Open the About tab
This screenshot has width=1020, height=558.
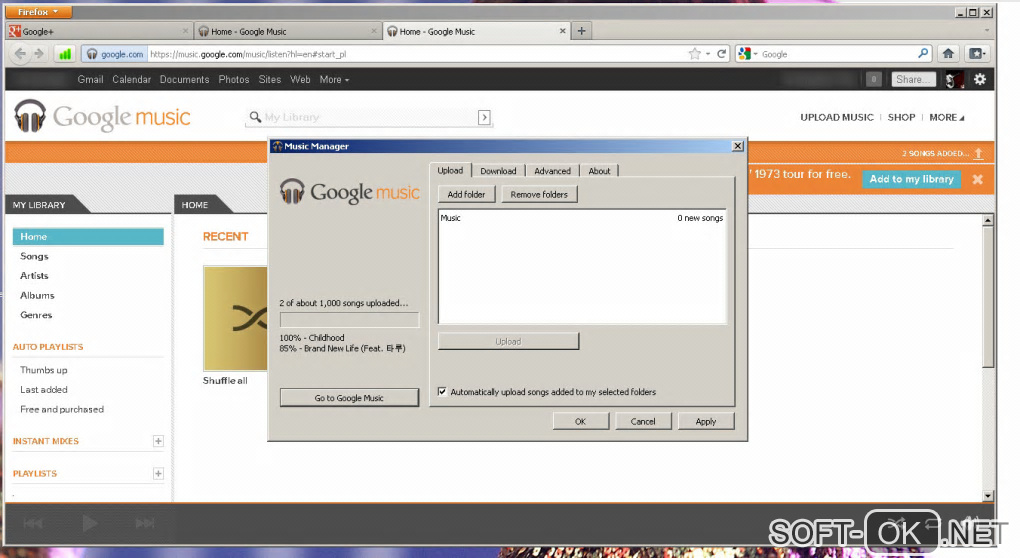[x=599, y=171]
